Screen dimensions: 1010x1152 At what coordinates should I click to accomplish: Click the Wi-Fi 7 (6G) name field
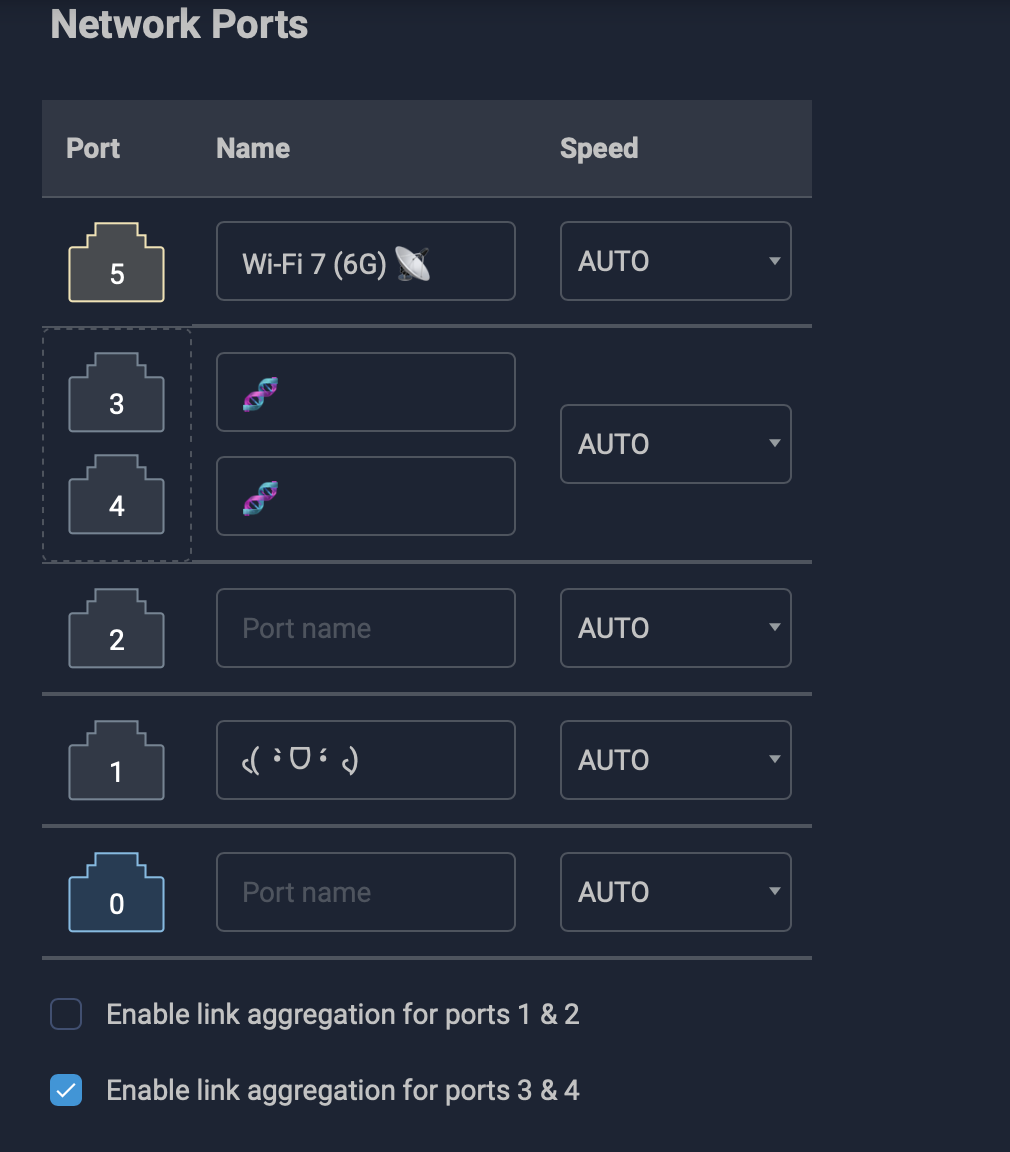click(x=365, y=261)
